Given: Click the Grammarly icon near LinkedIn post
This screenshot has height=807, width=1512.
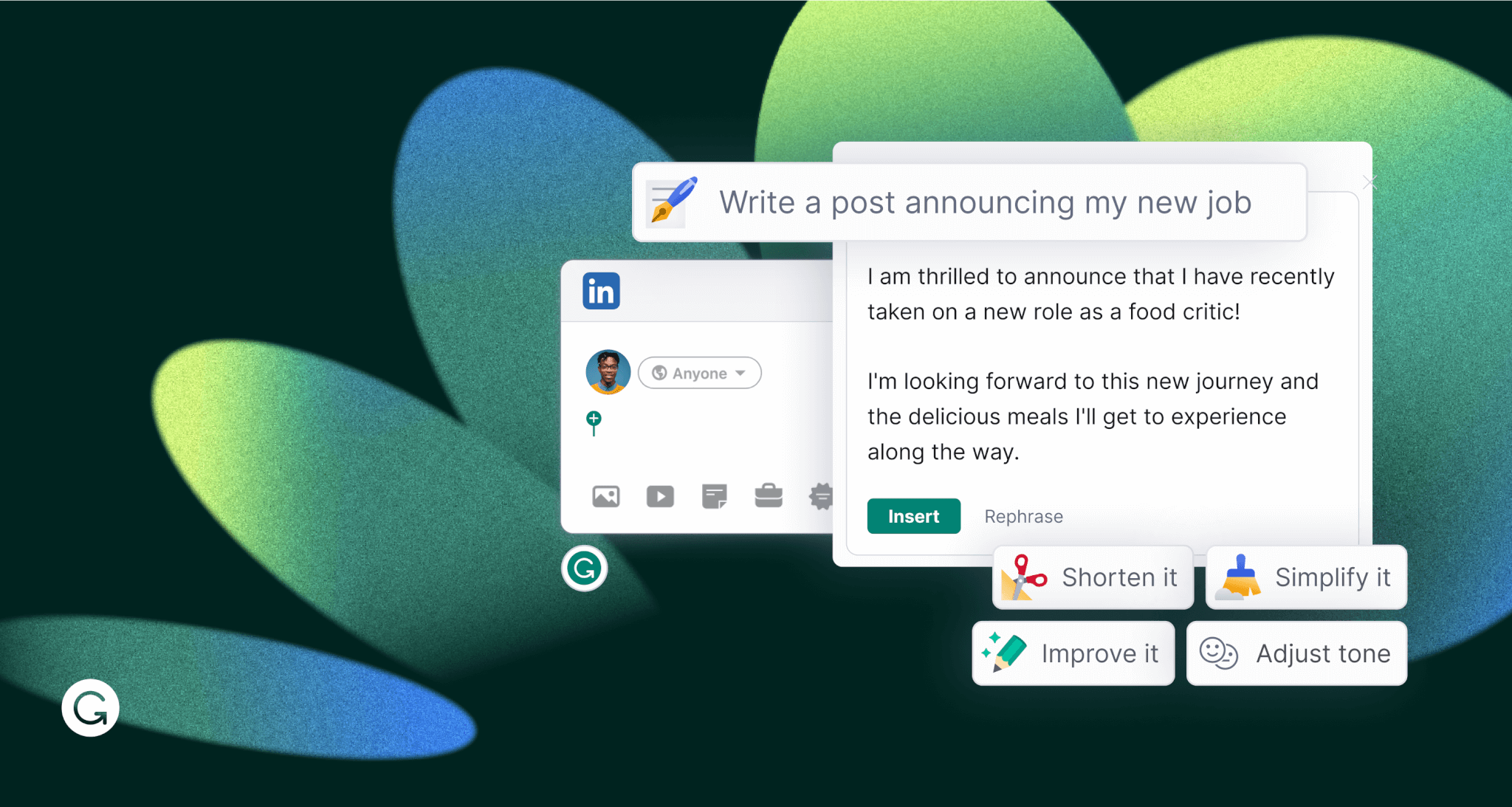Looking at the screenshot, I should [585, 568].
